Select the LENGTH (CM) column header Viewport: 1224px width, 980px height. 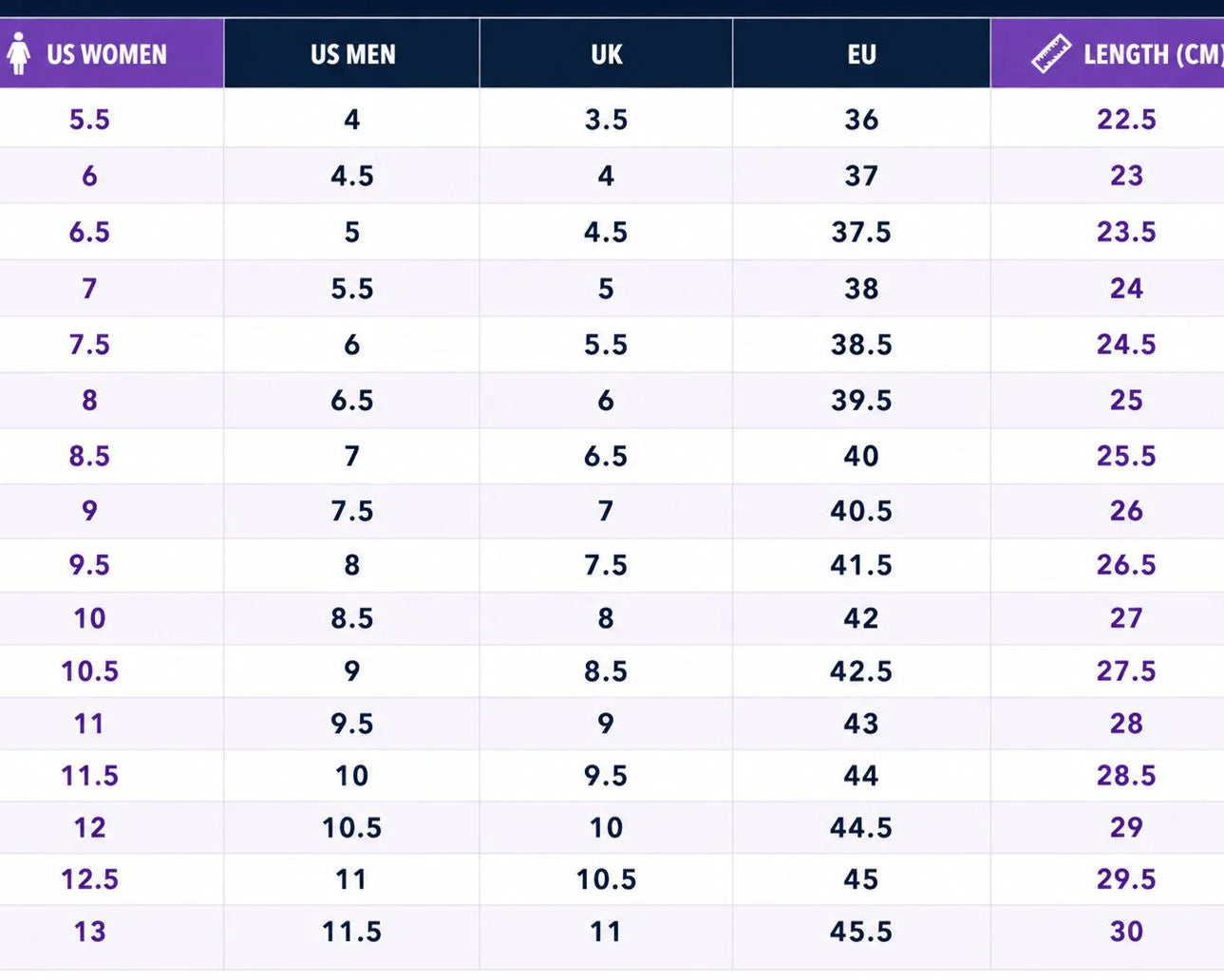(x=1107, y=54)
